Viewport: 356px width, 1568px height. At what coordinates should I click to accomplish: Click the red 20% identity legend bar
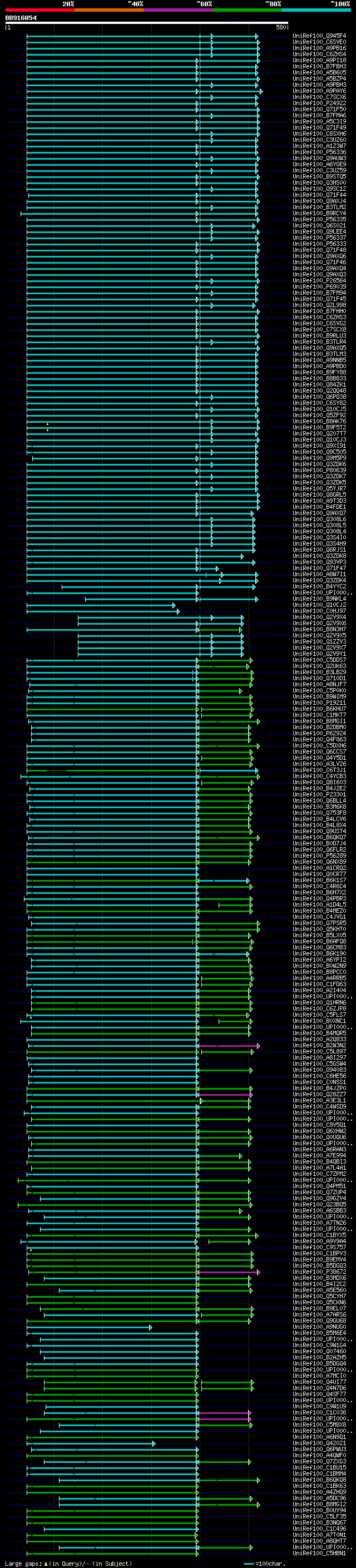tap(39, 11)
